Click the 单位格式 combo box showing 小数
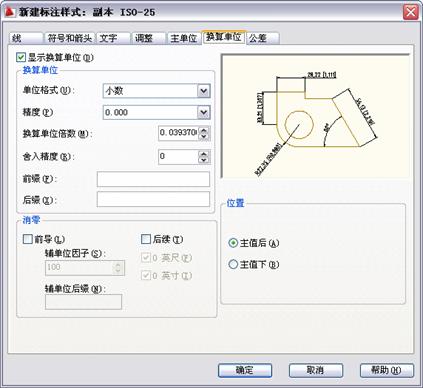Viewport: 423px width, 388px height. pyautogui.click(x=156, y=91)
